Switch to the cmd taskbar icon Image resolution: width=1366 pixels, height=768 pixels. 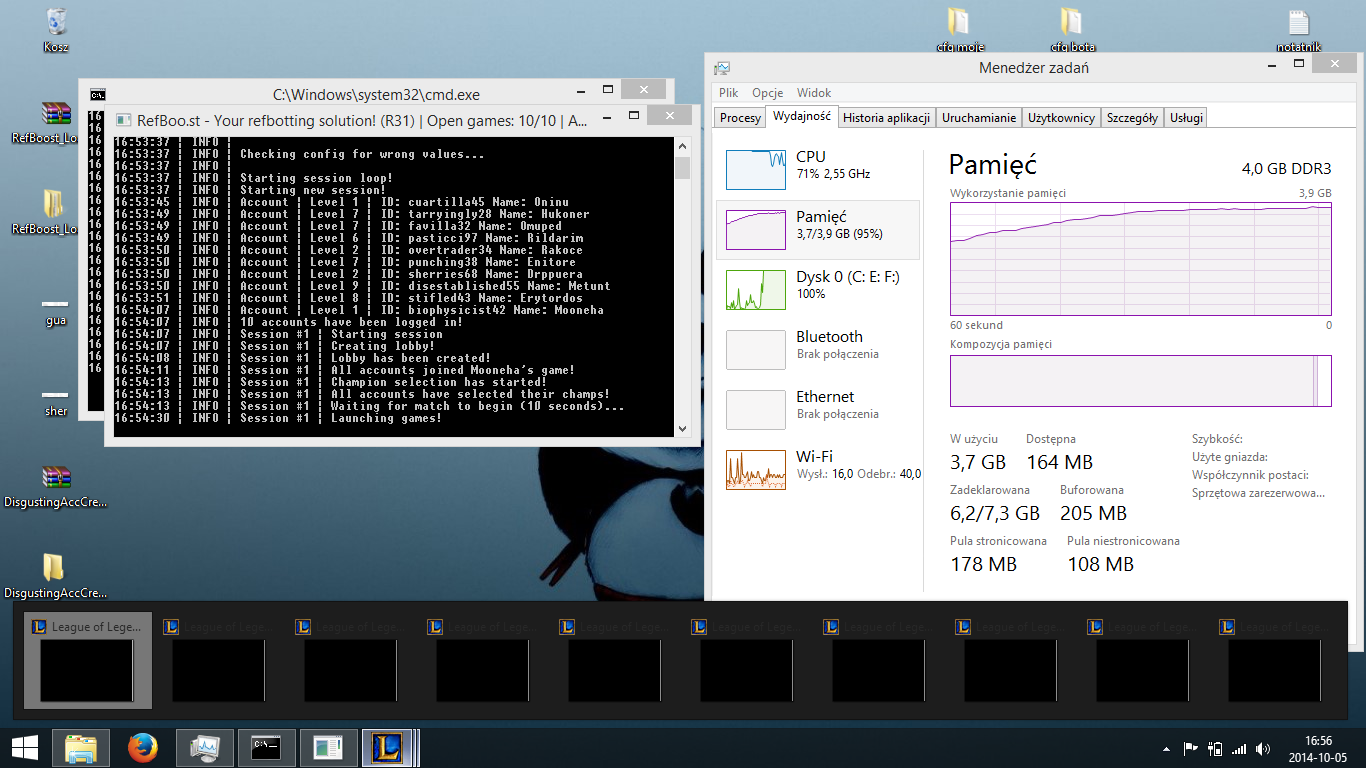point(267,747)
